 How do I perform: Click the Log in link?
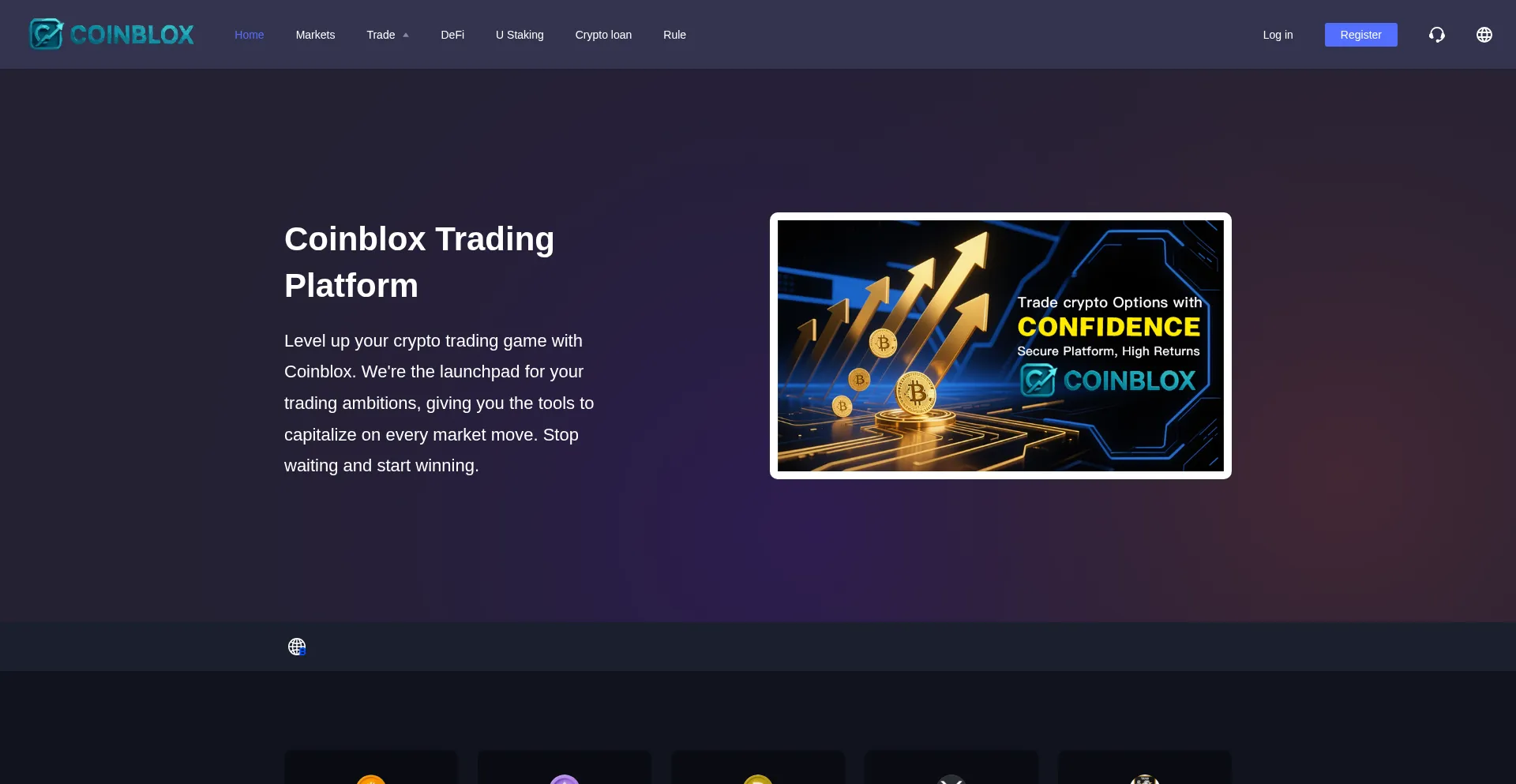(1278, 35)
